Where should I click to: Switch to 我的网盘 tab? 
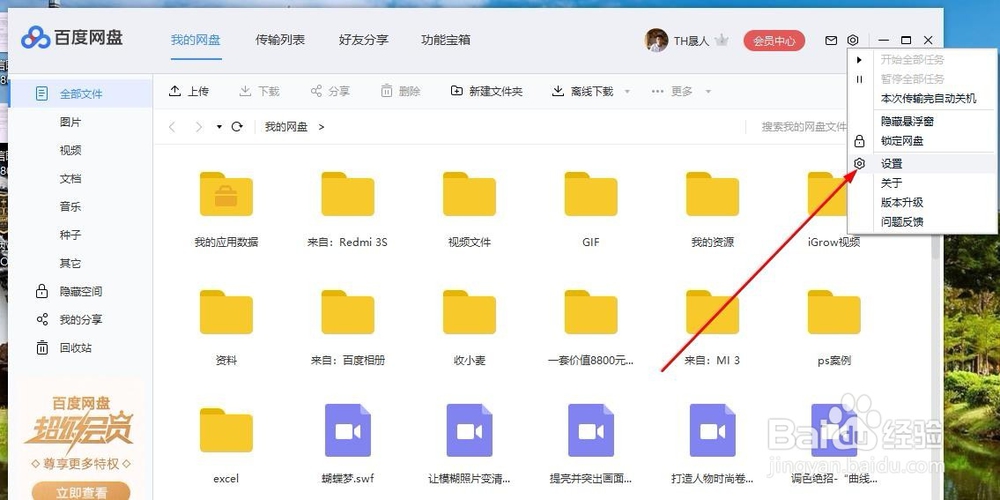(x=196, y=40)
